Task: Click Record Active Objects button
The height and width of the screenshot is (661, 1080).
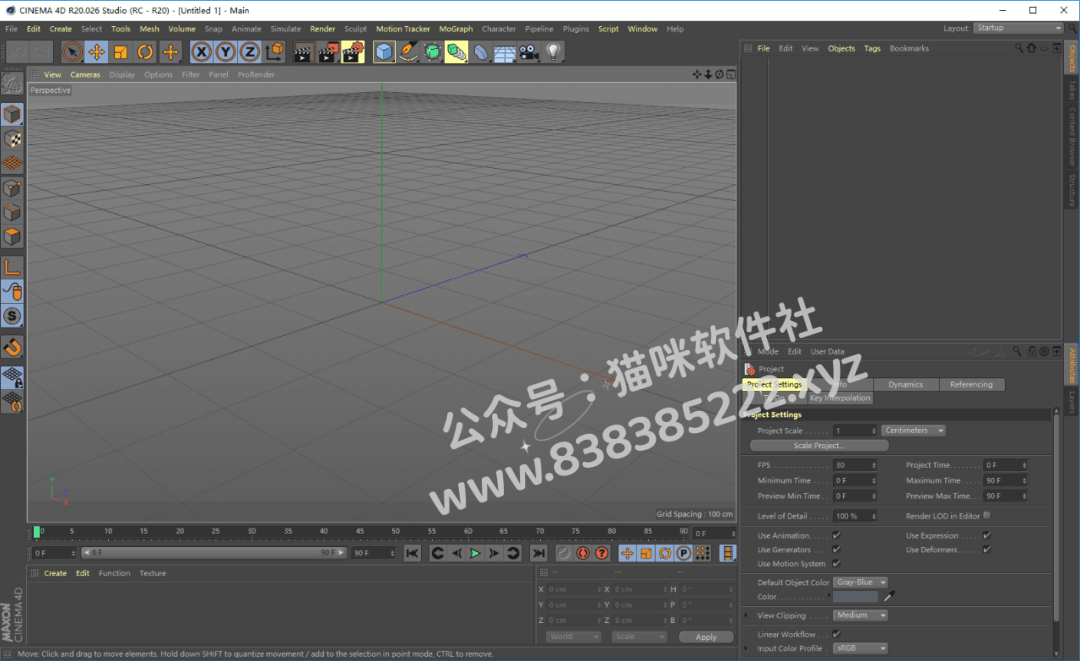Action: (x=563, y=553)
